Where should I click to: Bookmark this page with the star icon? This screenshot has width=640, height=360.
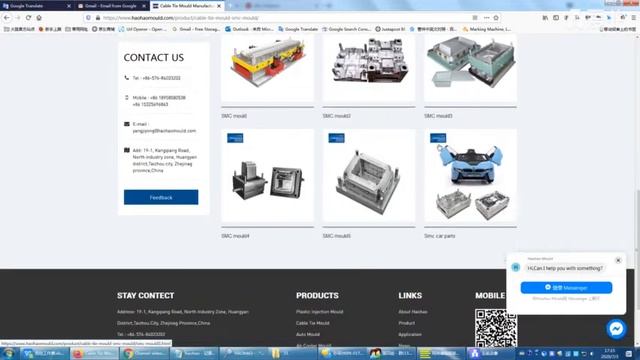(496, 18)
